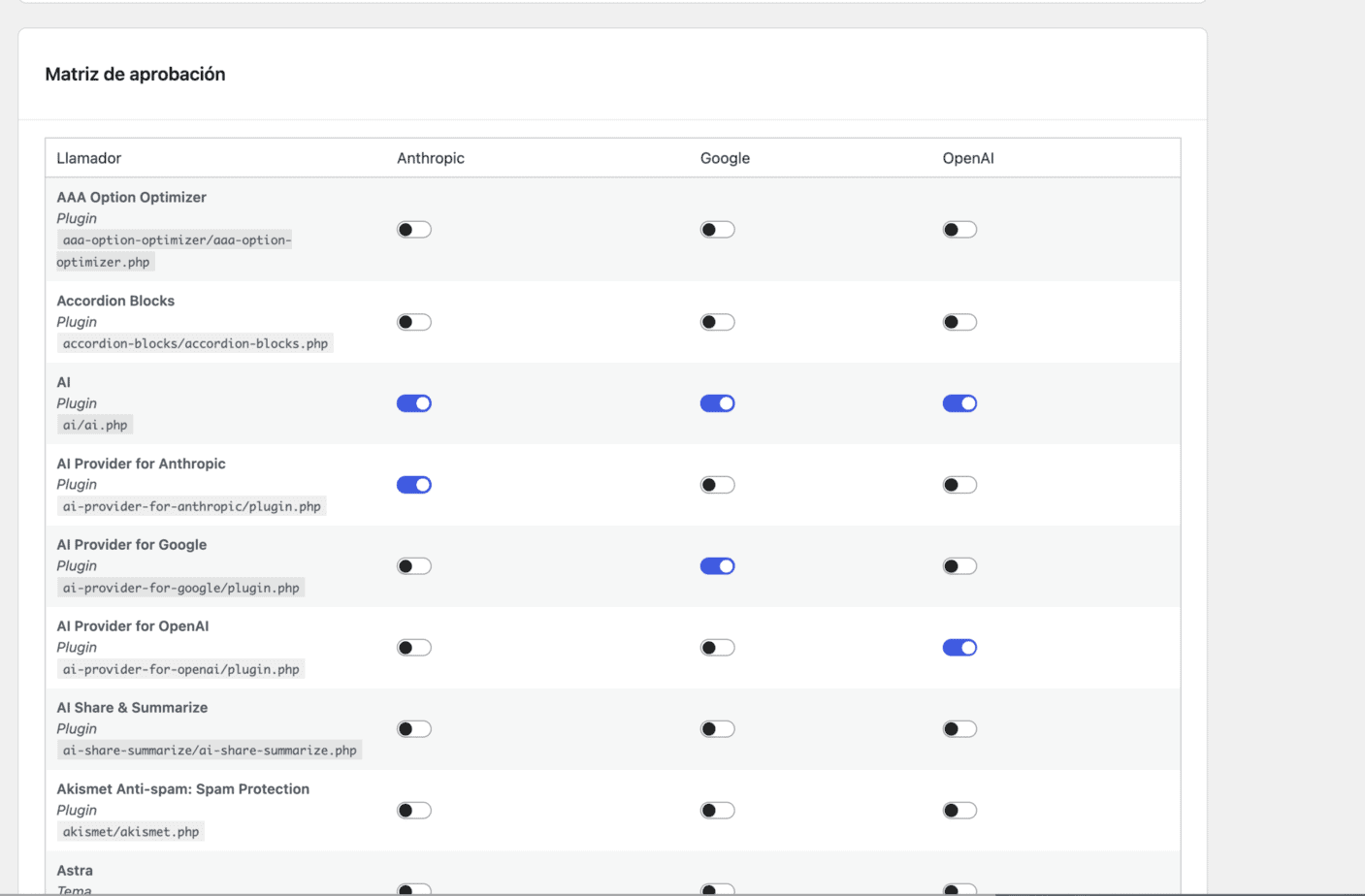Turn on OpenAI for AI Provider for Anthropic
This screenshot has width=1365, height=896.
959,485
